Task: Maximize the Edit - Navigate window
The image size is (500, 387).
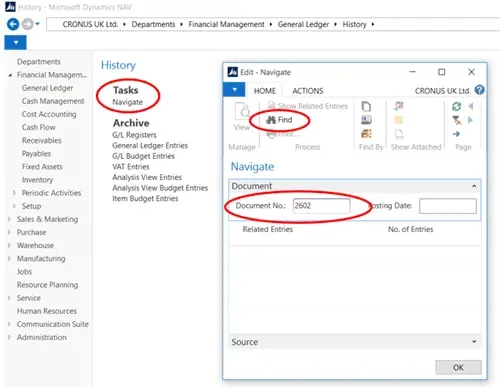Action: (442, 72)
